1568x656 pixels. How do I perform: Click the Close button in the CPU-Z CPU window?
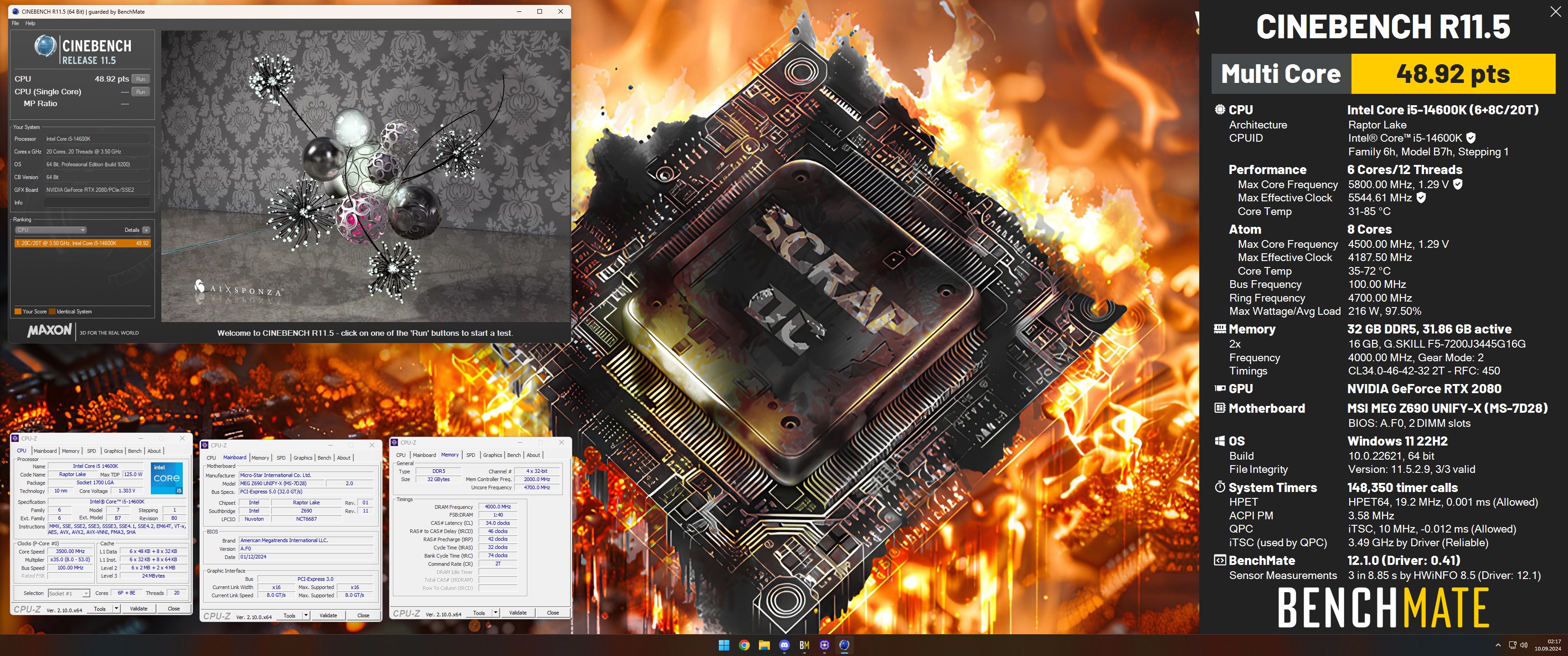174,609
